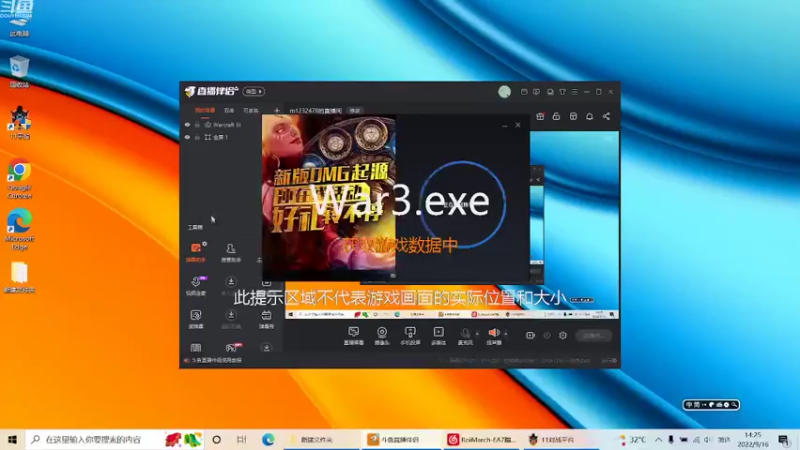Add a phone screen cast source (手机投屏)
Screen dimensions: 800x450
point(410,336)
